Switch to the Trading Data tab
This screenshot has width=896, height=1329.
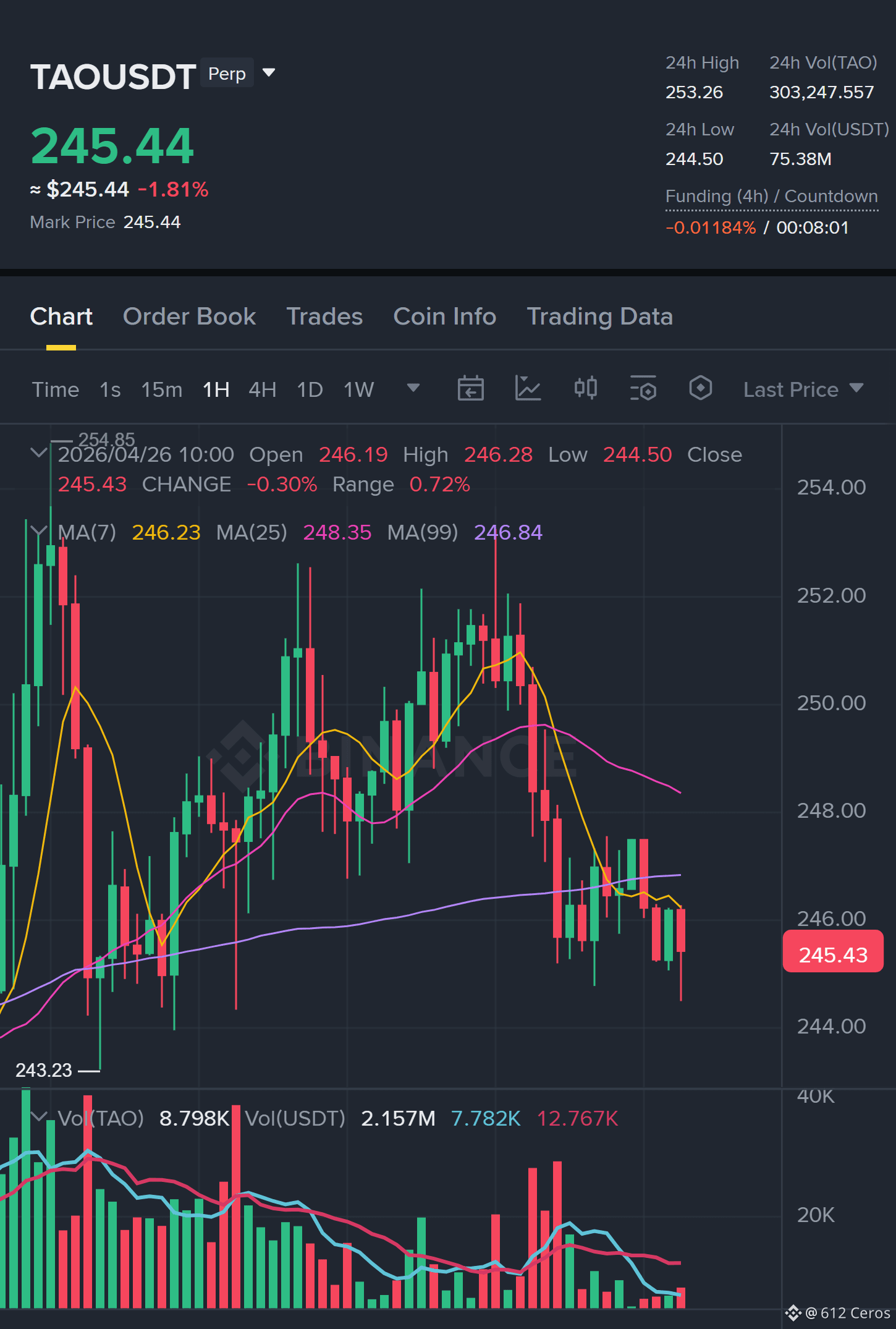(599, 316)
